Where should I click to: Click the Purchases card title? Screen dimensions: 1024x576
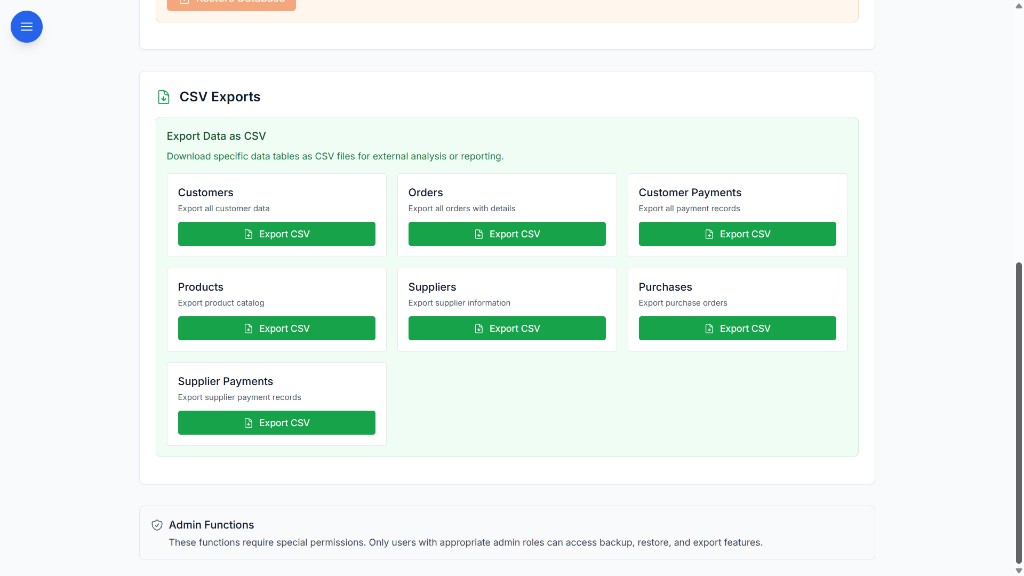[665, 287]
